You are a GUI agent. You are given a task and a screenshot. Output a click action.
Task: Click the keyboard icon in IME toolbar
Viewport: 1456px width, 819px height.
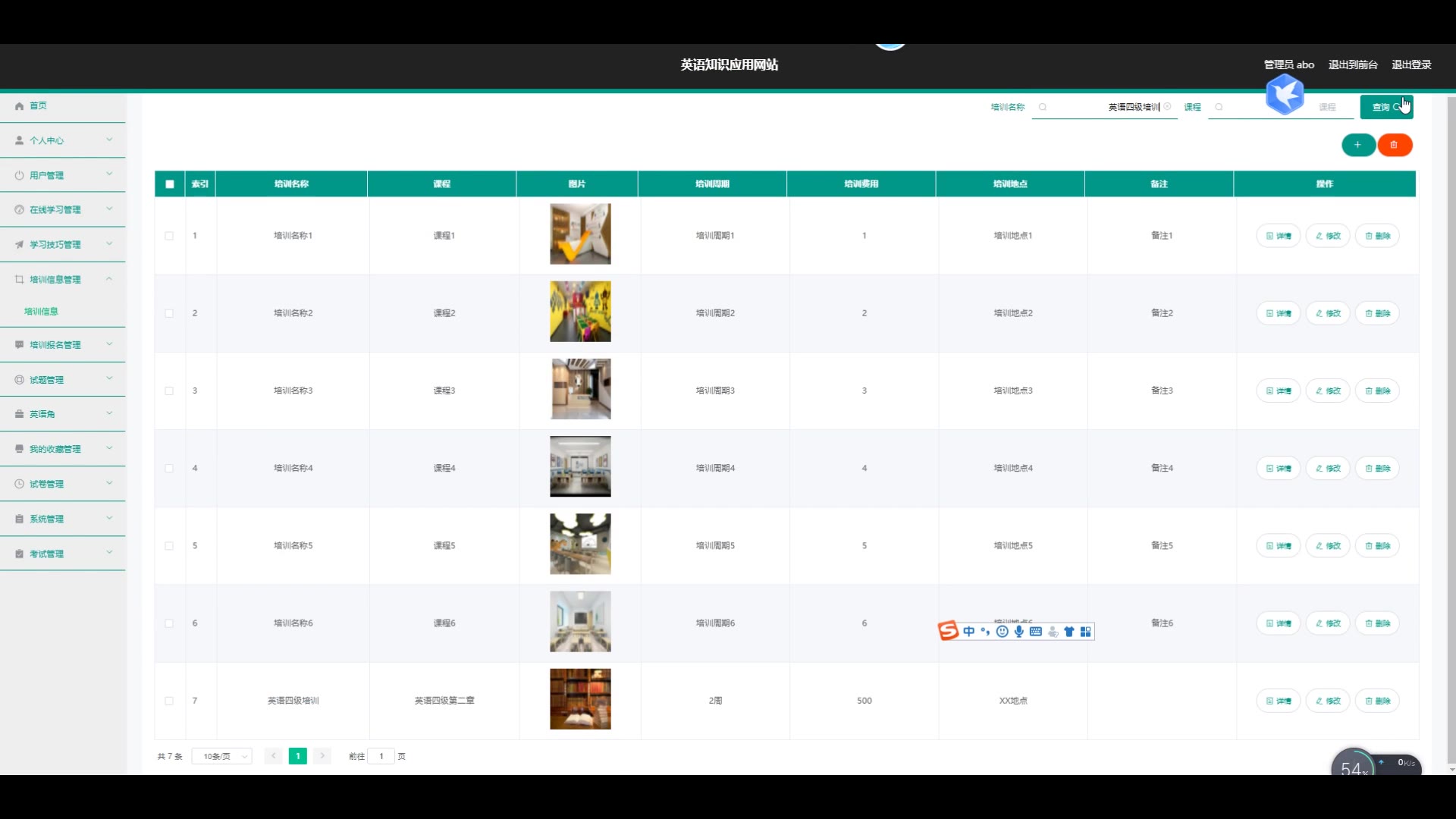tap(1036, 632)
